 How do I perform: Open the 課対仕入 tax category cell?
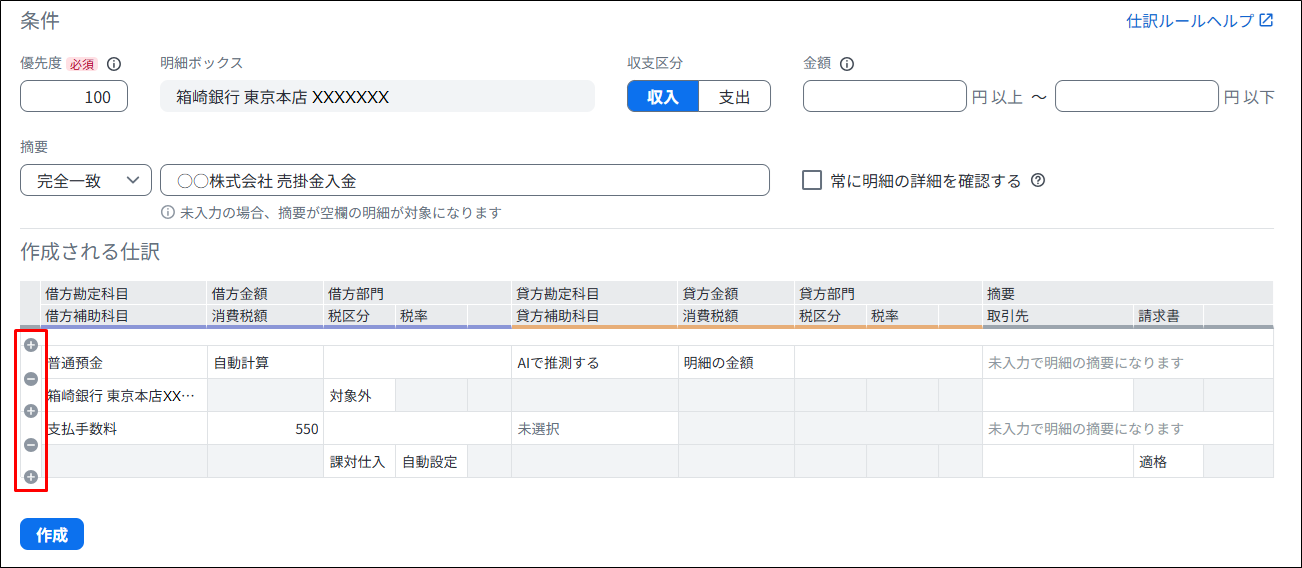point(359,462)
